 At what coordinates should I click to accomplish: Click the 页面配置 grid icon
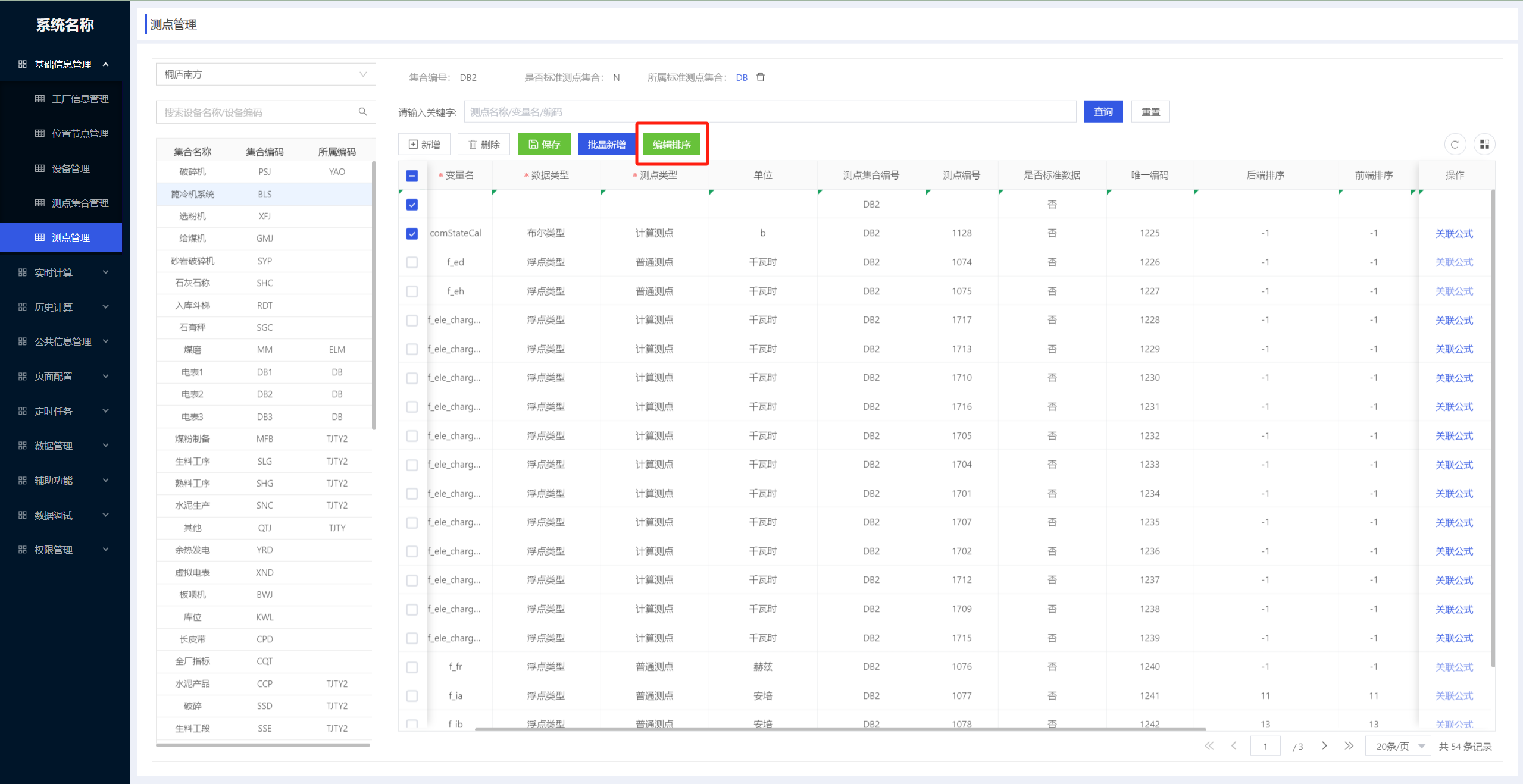coord(23,377)
